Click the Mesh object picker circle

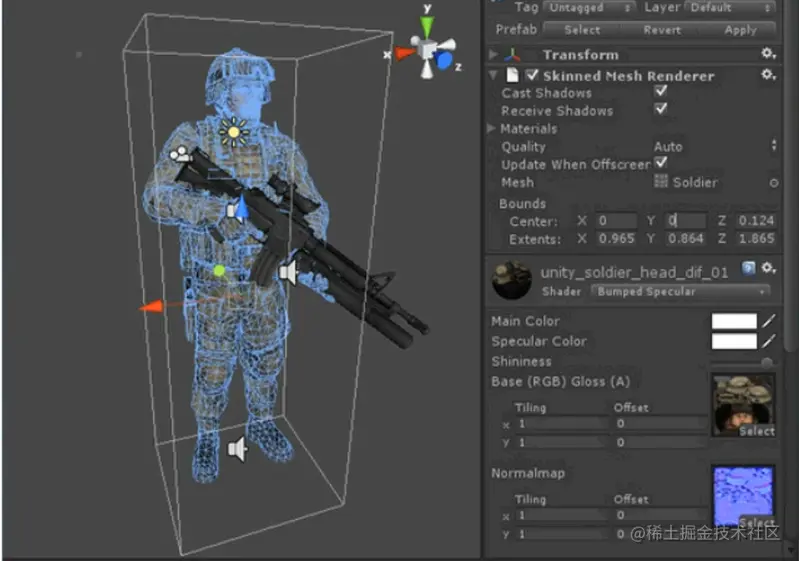point(774,183)
